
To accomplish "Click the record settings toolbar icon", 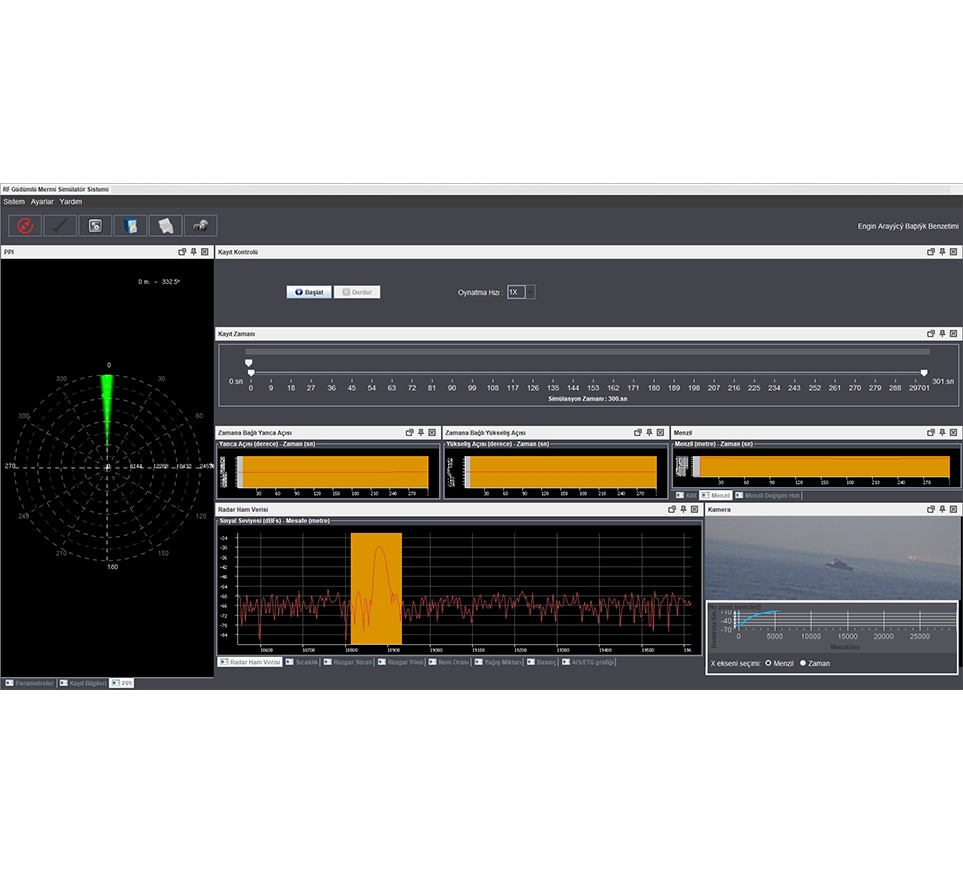I will [x=95, y=226].
